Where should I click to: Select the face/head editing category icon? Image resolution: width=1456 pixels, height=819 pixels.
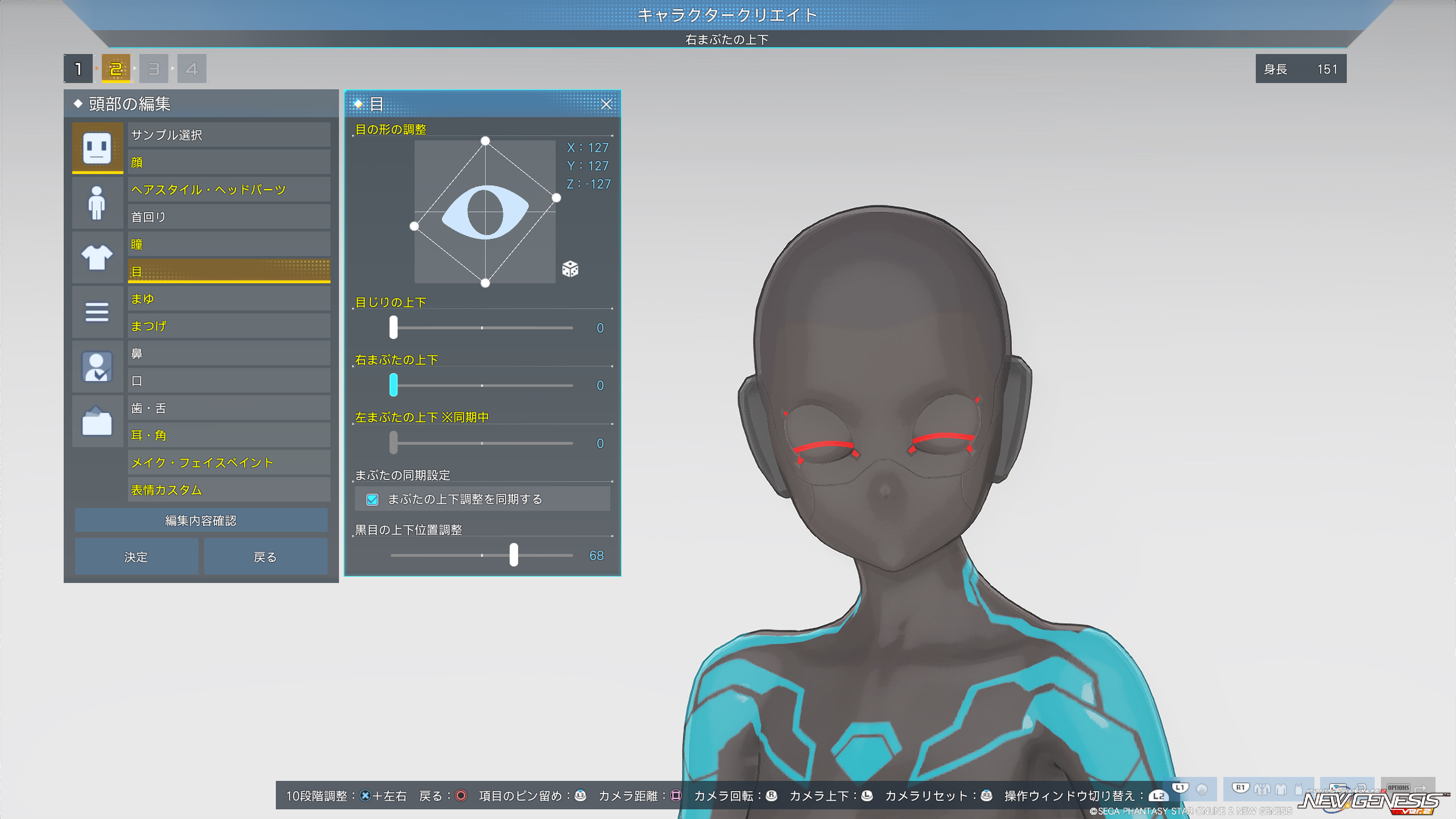coord(97,147)
